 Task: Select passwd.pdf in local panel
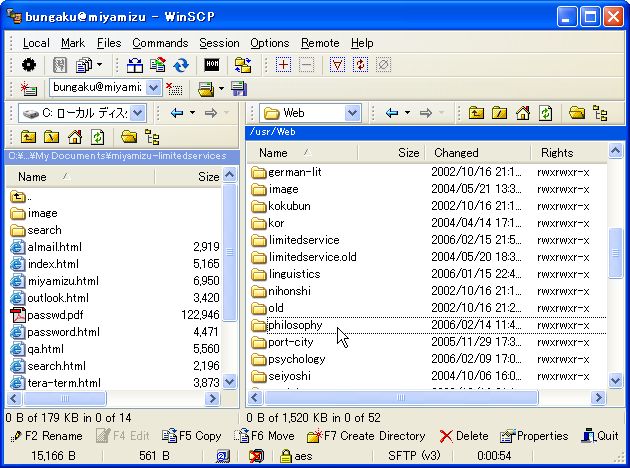[x=47, y=315]
